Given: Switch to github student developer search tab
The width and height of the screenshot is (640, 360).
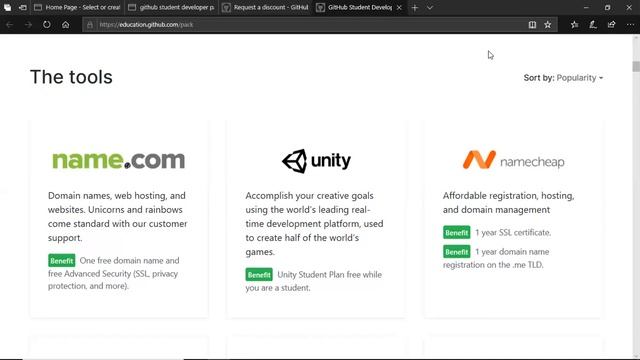Looking at the screenshot, I should click(171, 8).
